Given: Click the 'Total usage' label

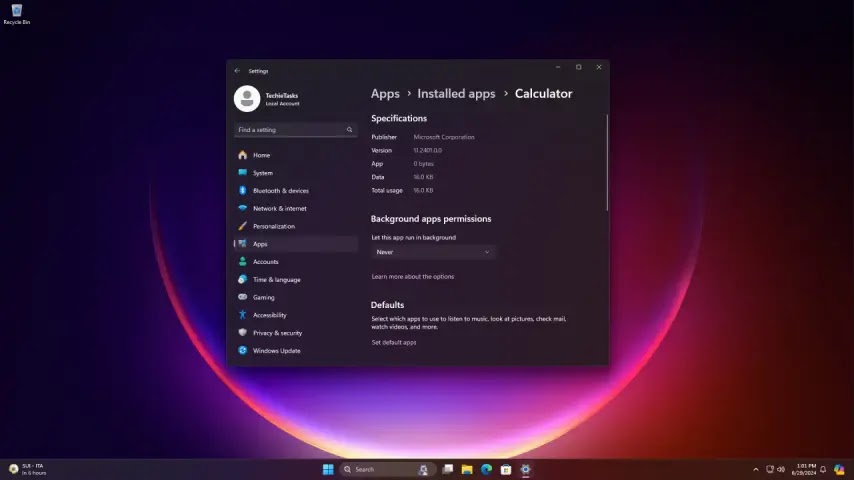Looking at the screenshot, I should (387, 190).
